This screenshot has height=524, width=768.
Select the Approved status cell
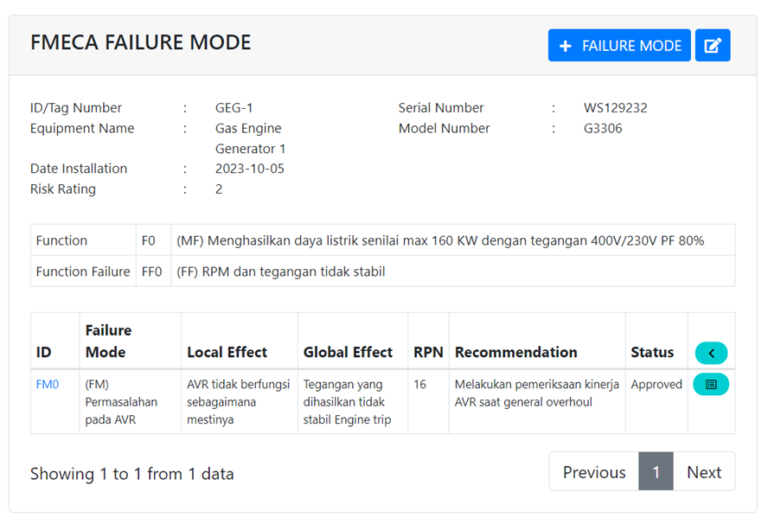pos(656,384)
